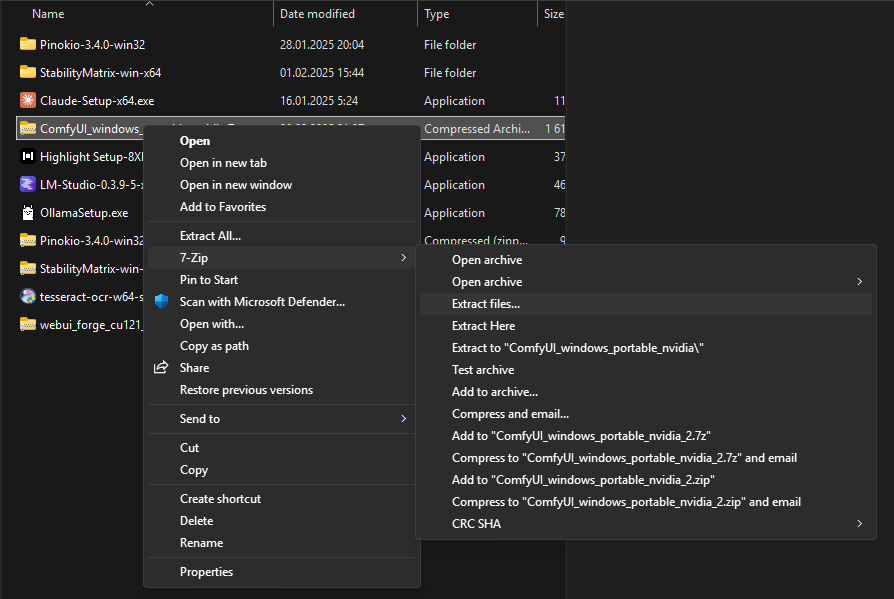Click the Share arrow icon in context menu
Viewport: 894px width, 599px height.
click(161, 368)
